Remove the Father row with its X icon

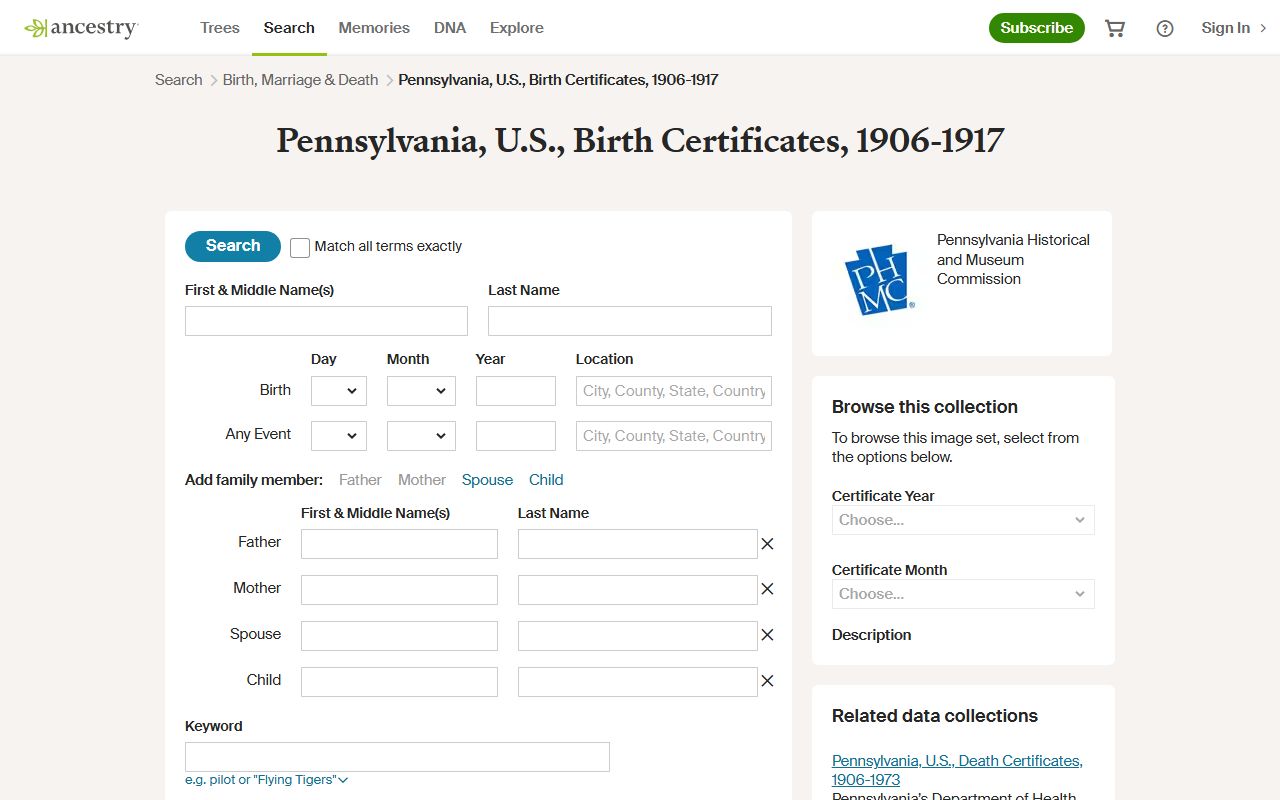click(x=767, y=544)
